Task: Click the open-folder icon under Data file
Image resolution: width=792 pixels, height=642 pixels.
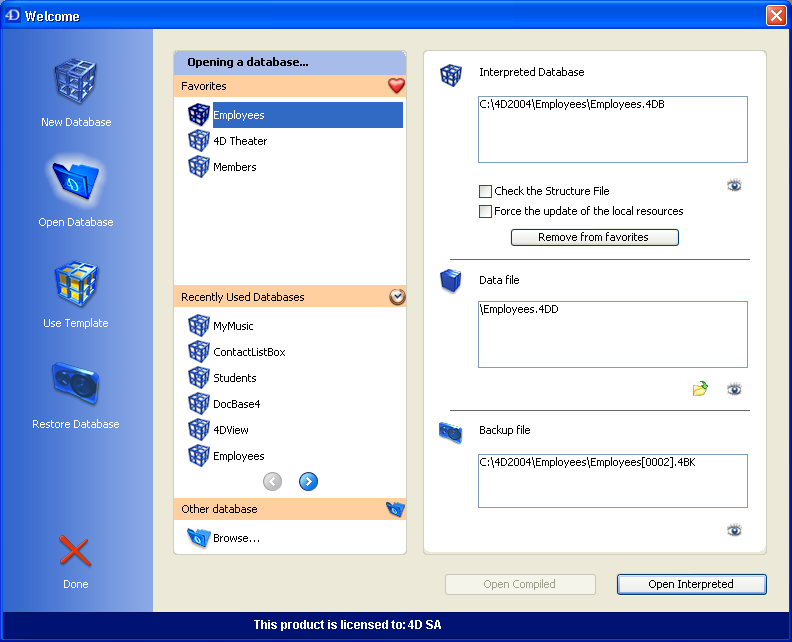Action: 700,389
